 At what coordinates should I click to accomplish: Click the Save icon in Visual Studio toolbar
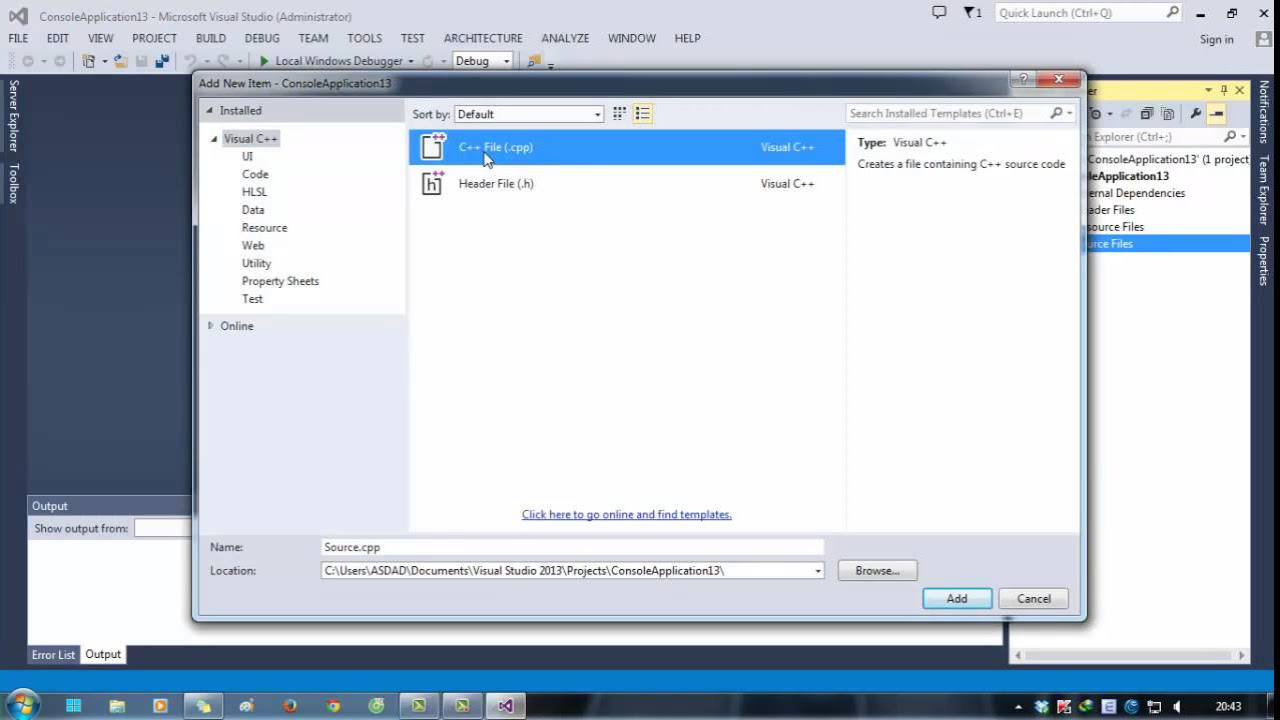[141, 61]
